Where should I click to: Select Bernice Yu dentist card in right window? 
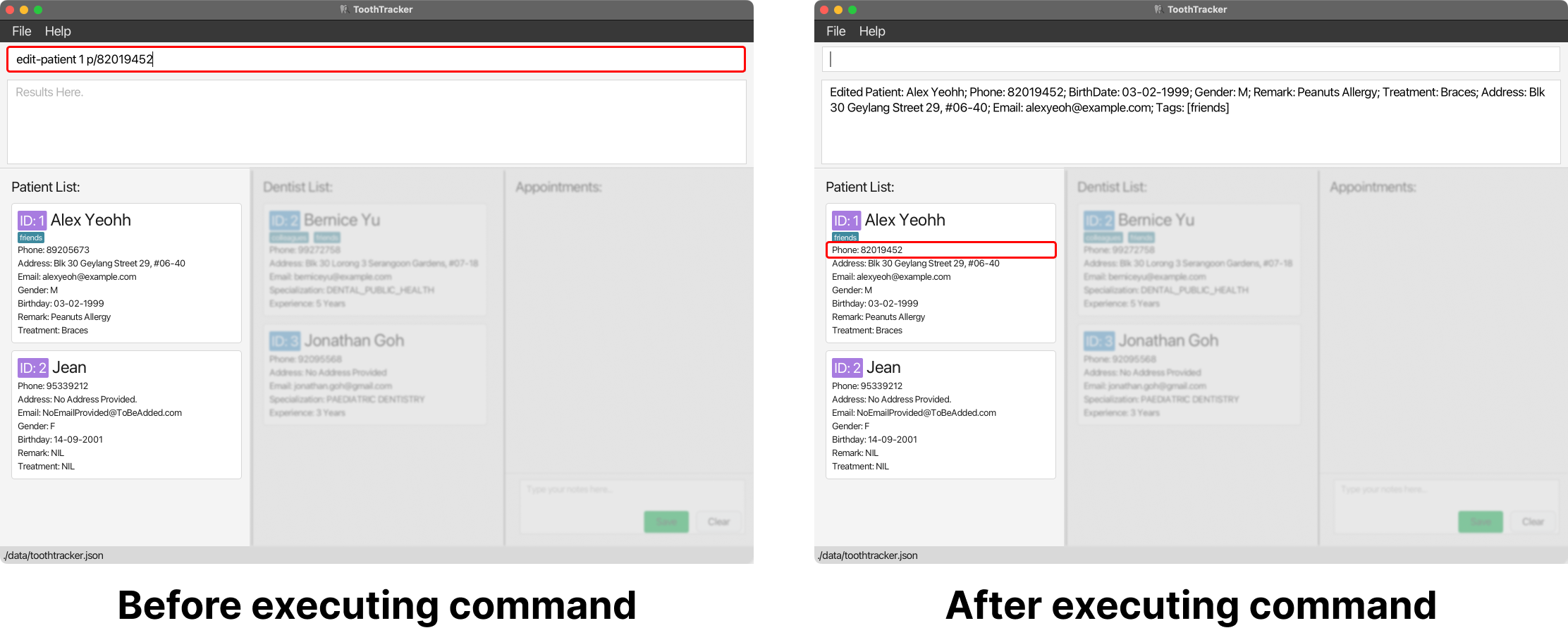[x=1189, y=259]
